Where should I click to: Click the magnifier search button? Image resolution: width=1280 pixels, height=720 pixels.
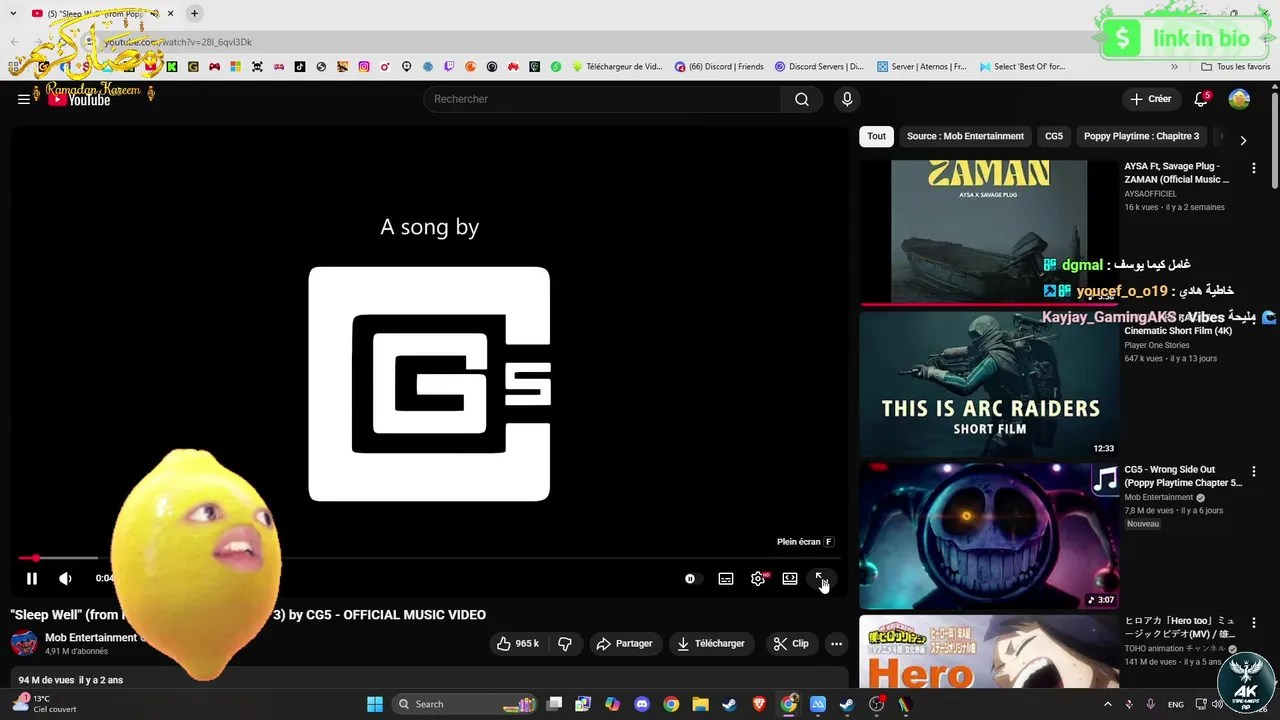802,99
